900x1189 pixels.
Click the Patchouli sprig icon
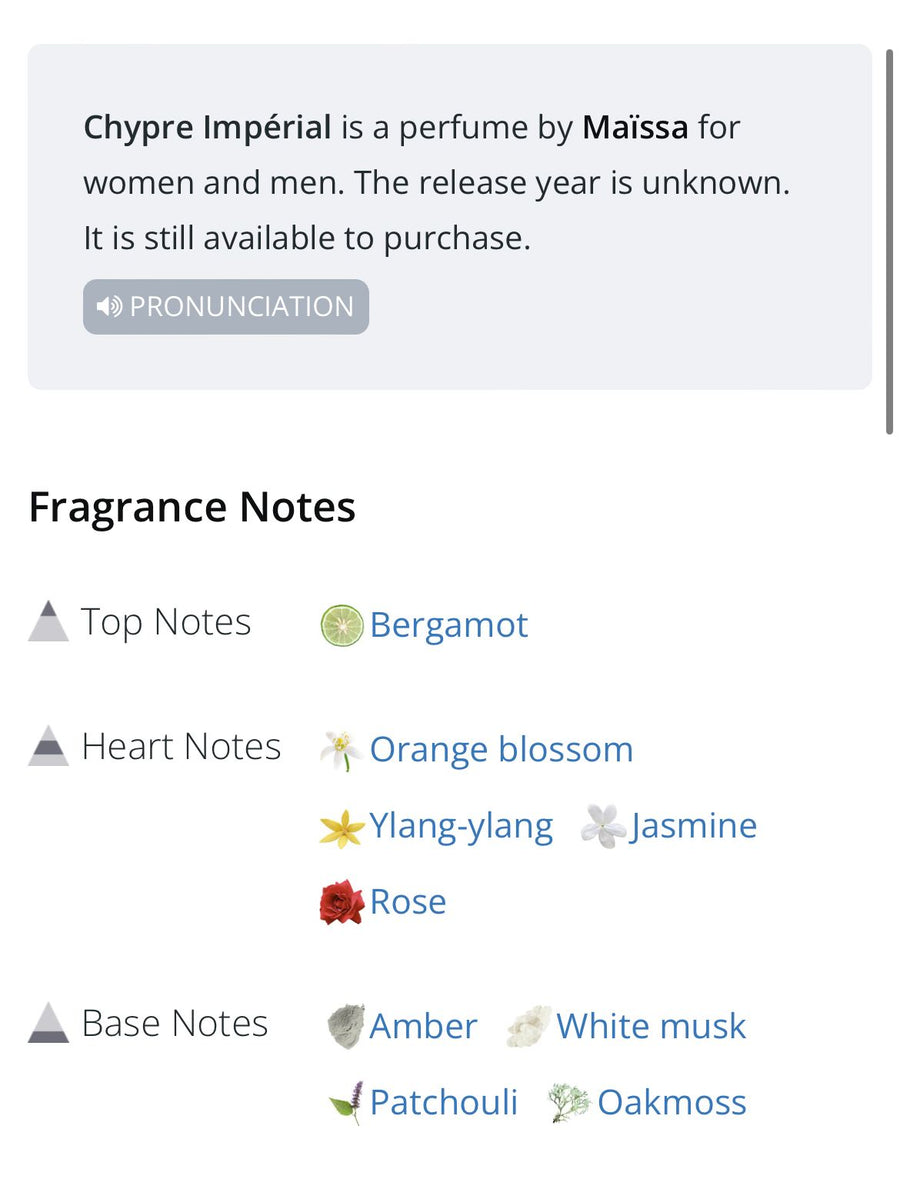pos(346,1103)
